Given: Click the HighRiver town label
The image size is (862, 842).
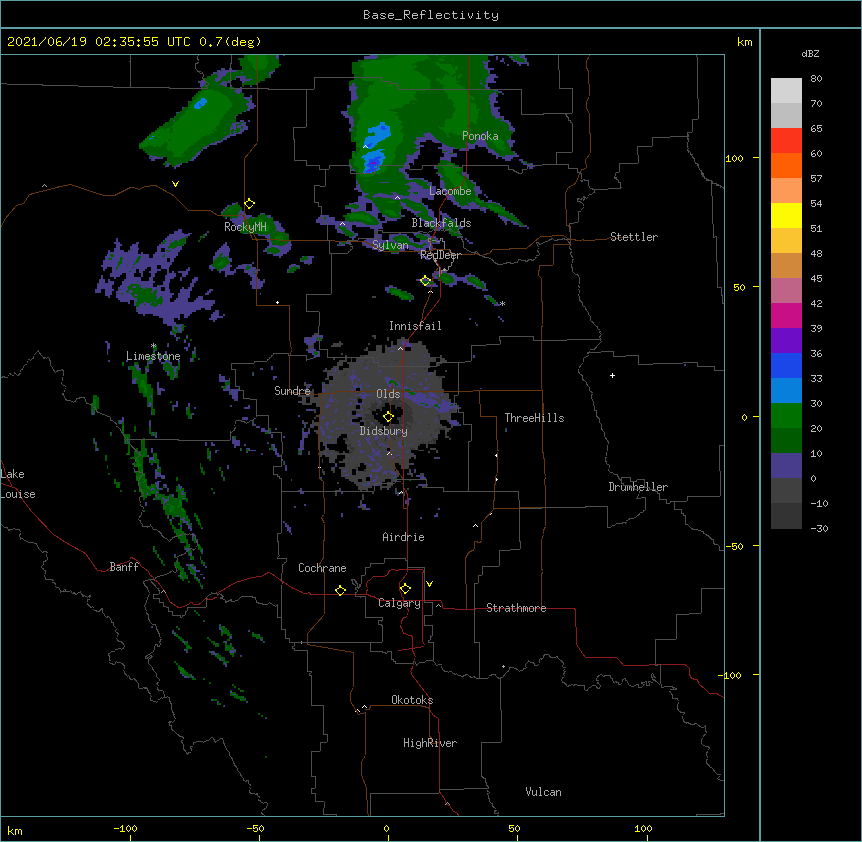Looking at the screenshot, I should coord(430,743).
